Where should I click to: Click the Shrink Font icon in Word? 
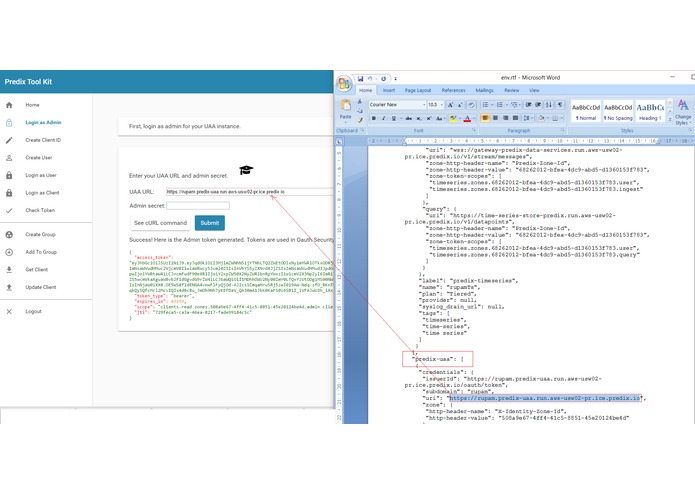(460, 105)
